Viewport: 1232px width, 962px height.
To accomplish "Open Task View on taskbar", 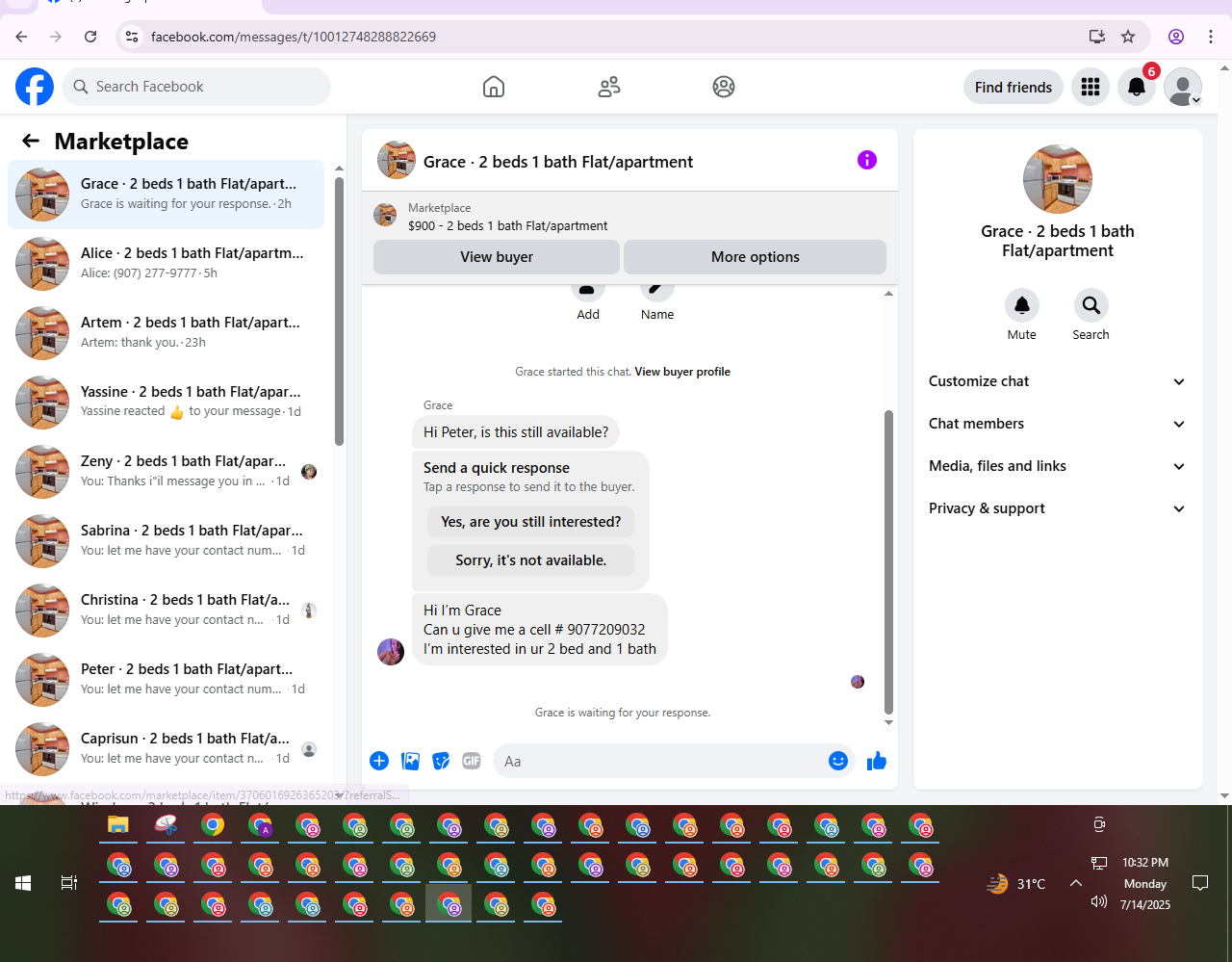I will point(69,883).
